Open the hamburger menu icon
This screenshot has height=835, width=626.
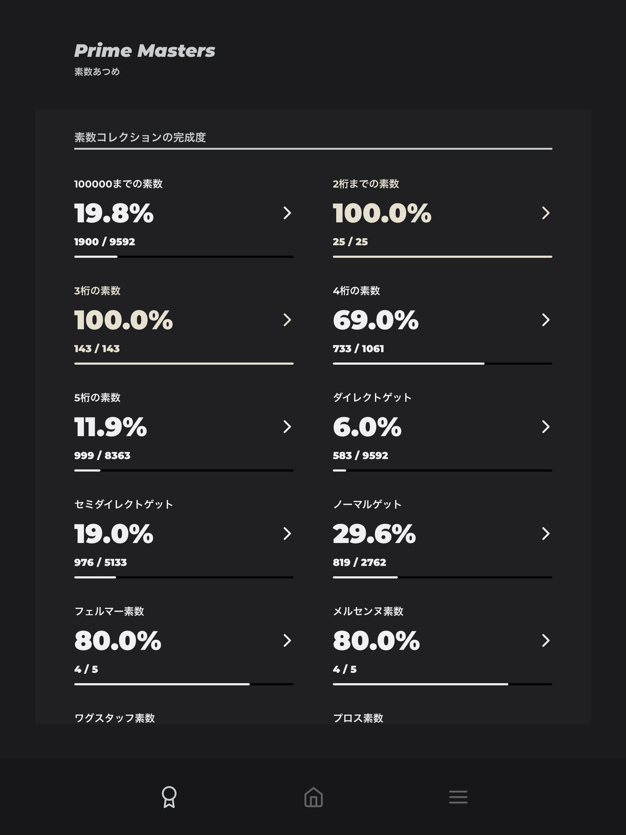458,797
